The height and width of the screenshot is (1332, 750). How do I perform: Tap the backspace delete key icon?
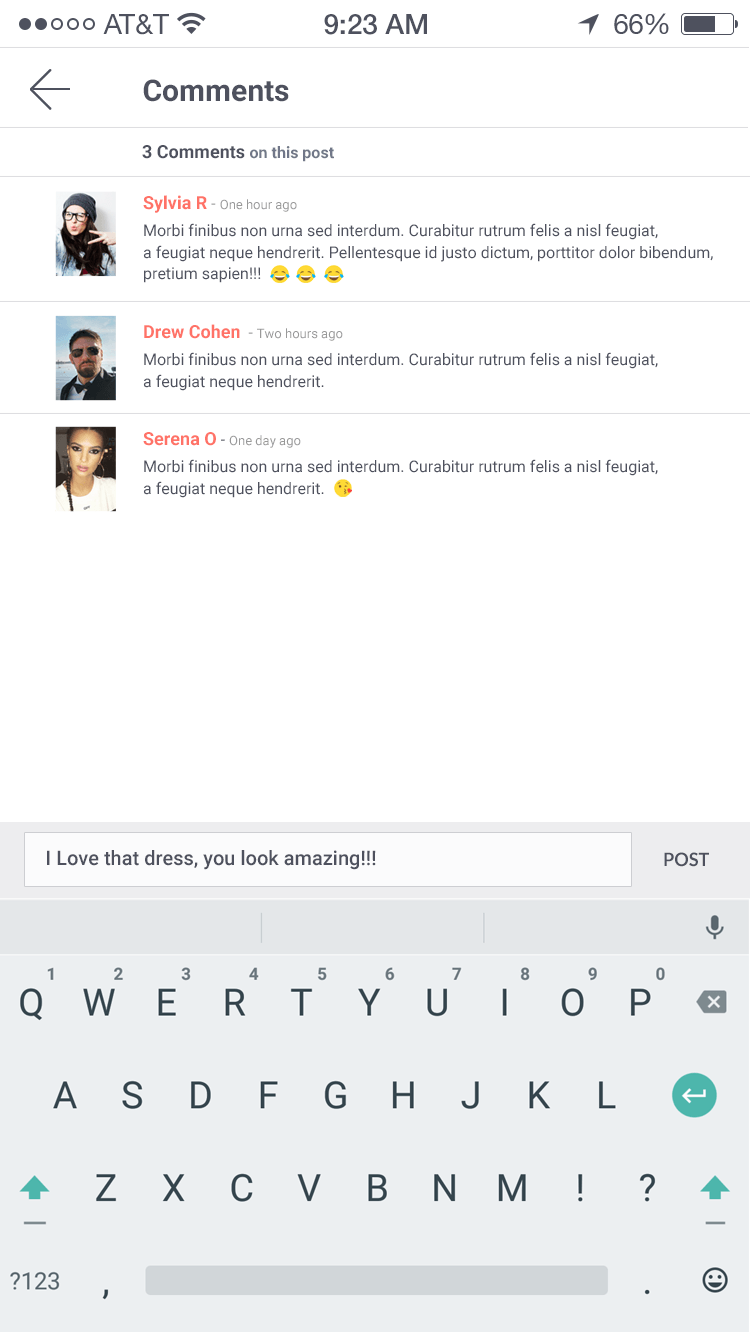click(711, 1002)
